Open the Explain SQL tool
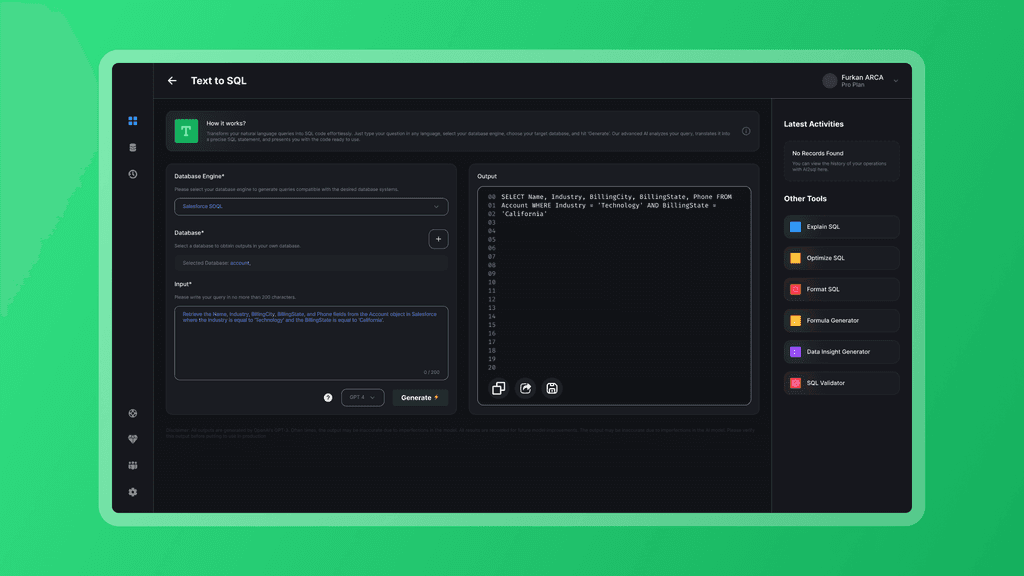Image resolution: width=1024 pixels, height=576 pixels. tap(840, 227)
